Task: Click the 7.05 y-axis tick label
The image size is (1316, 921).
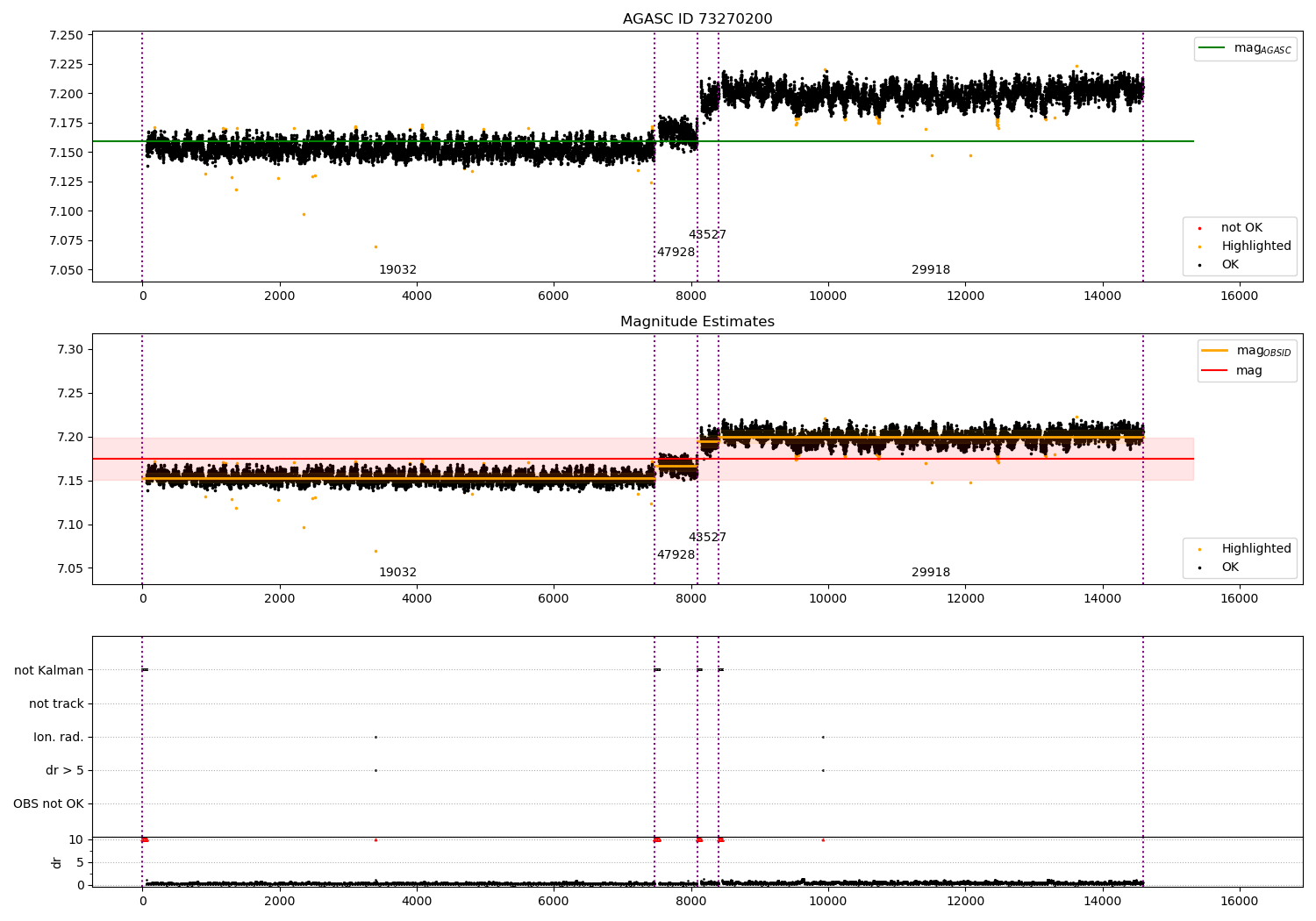Action: (x=70, y=568)
